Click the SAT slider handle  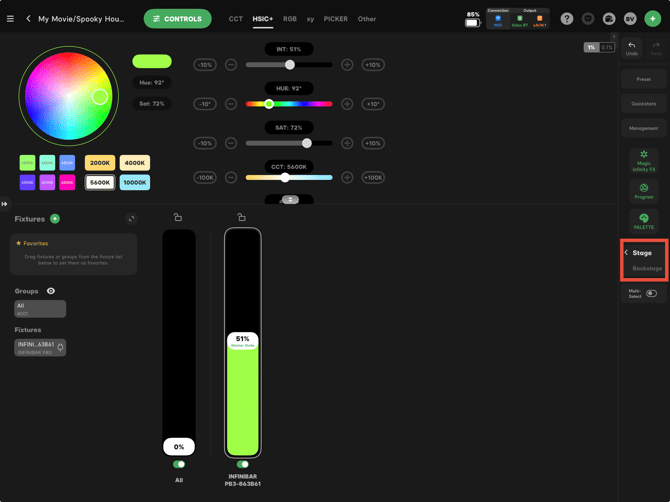coord(306,143)
